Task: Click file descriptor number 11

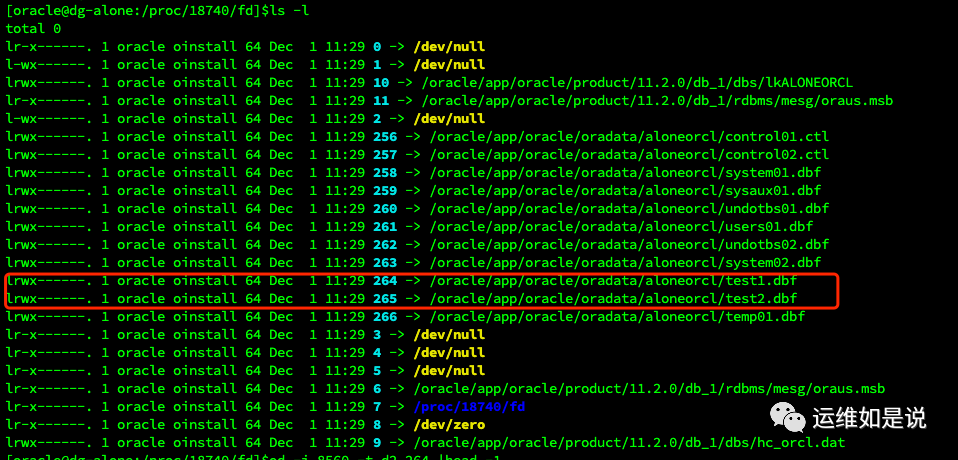Action: [x=381, y=101]
